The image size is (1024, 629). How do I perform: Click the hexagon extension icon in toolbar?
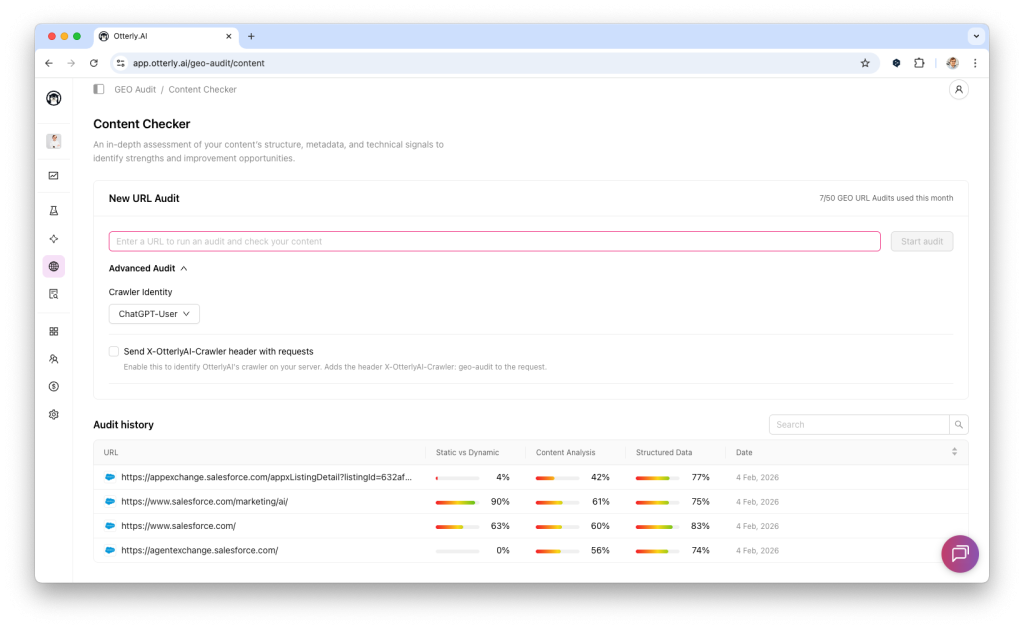point(896,63)
